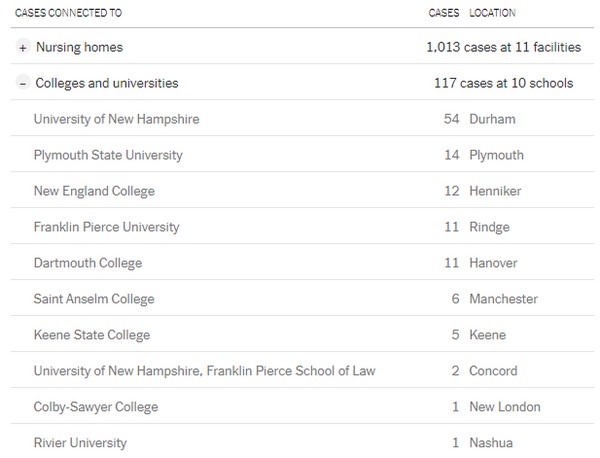Select the Colby-Sawyer College row
Screen dimensions: 600x458
pos(96,407)
